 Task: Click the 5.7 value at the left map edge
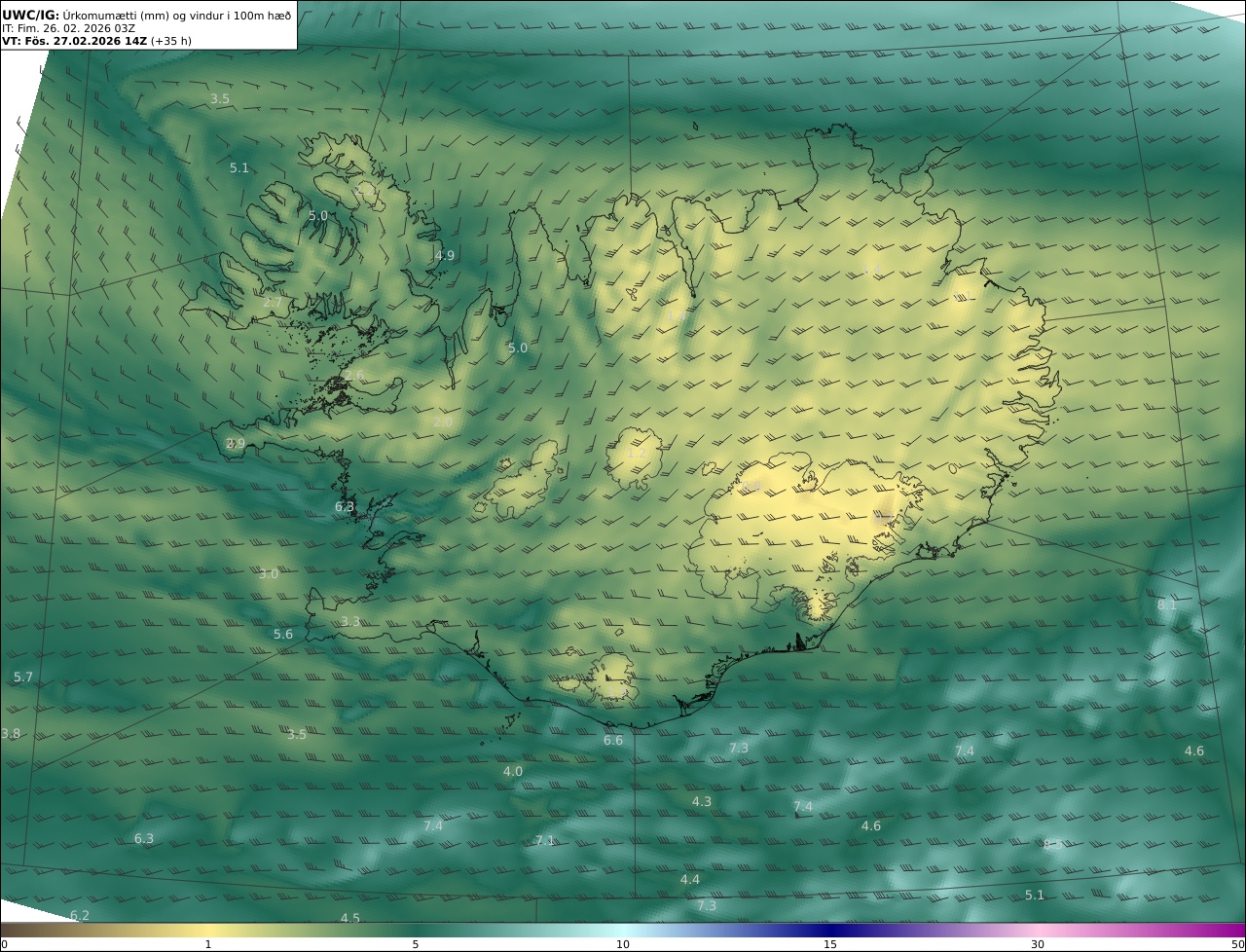[x=23, y=677]
